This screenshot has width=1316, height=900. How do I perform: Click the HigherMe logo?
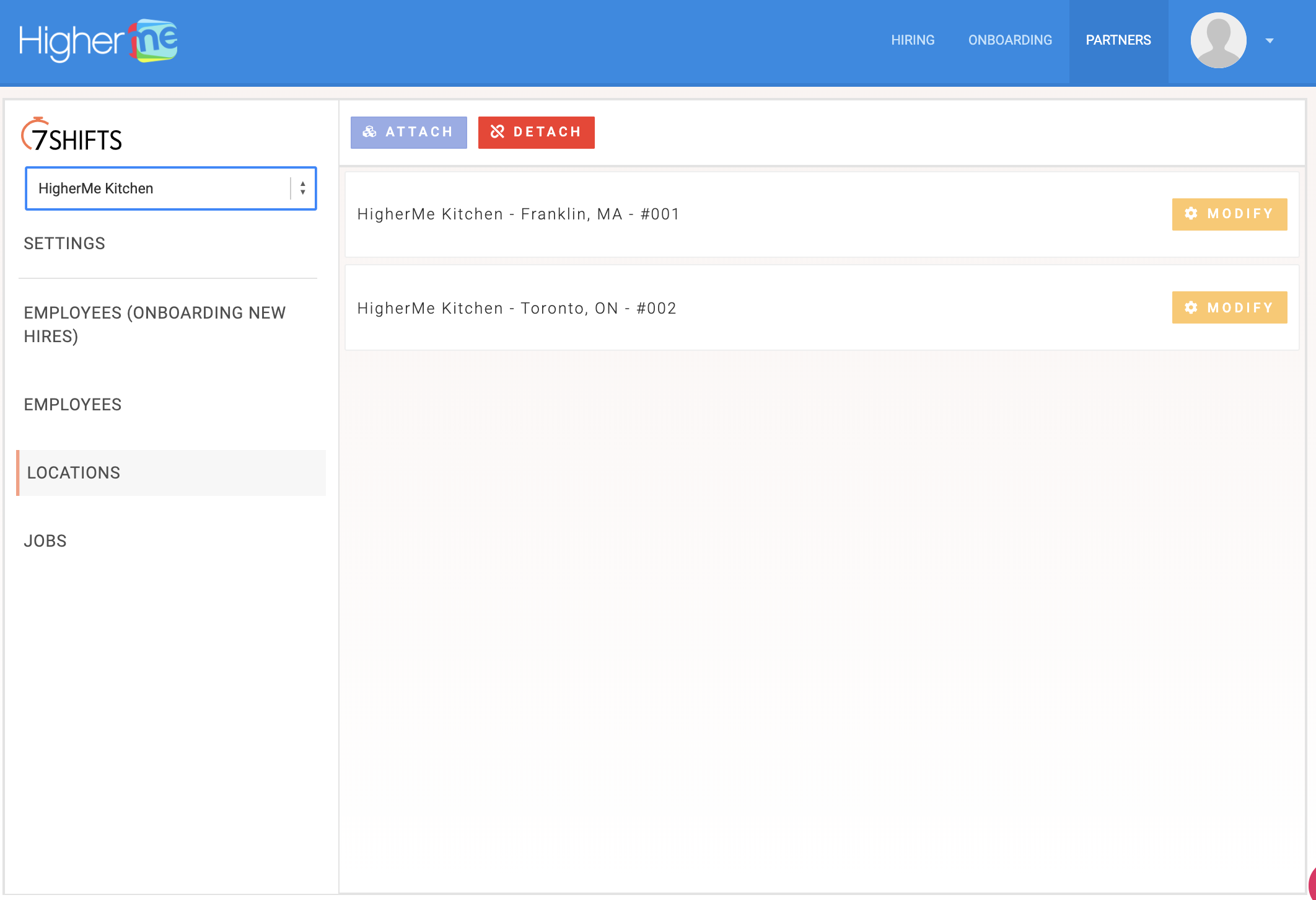pyautogui.click(x=98, y=41)
